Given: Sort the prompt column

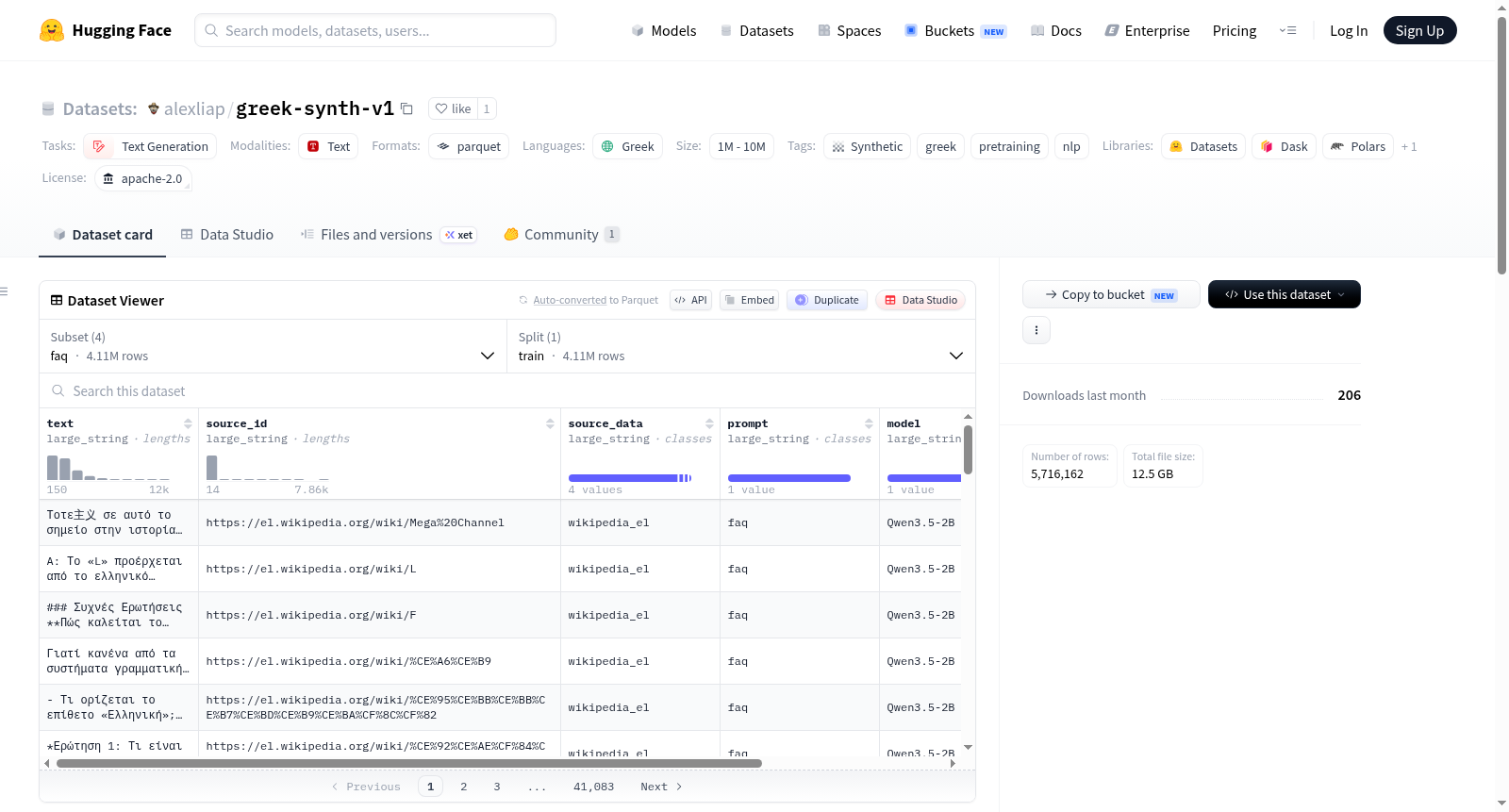Looking at the screenshot, I should pos(869,423).
